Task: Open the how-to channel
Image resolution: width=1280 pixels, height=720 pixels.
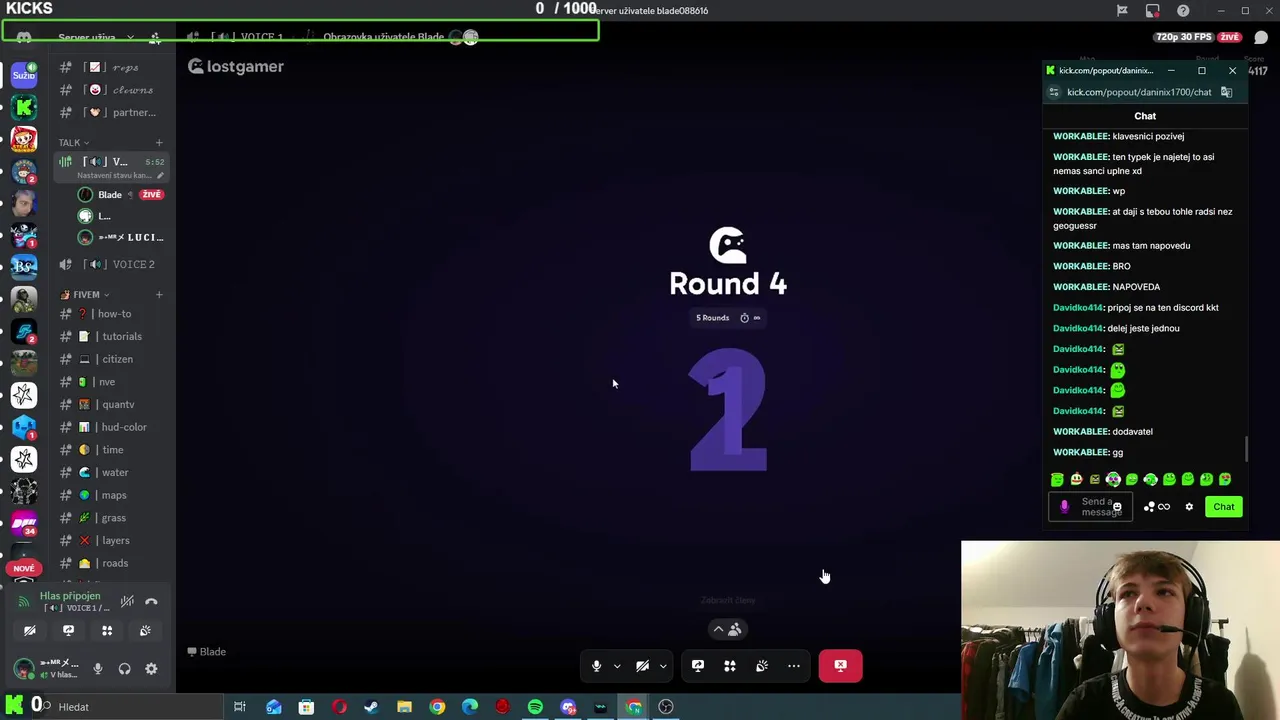Action: click(110, 314)
